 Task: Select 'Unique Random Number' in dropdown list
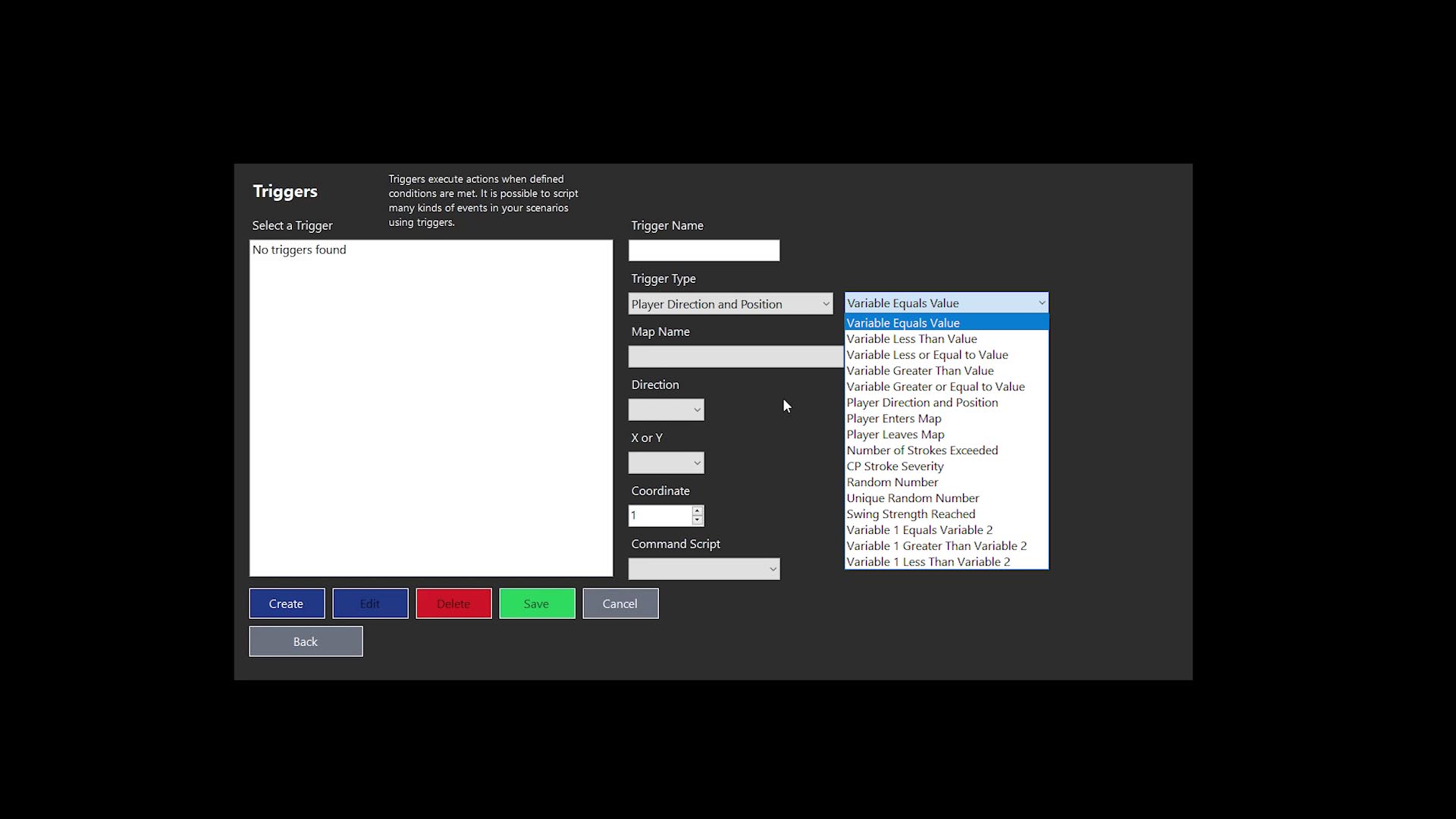pos(912,498)
